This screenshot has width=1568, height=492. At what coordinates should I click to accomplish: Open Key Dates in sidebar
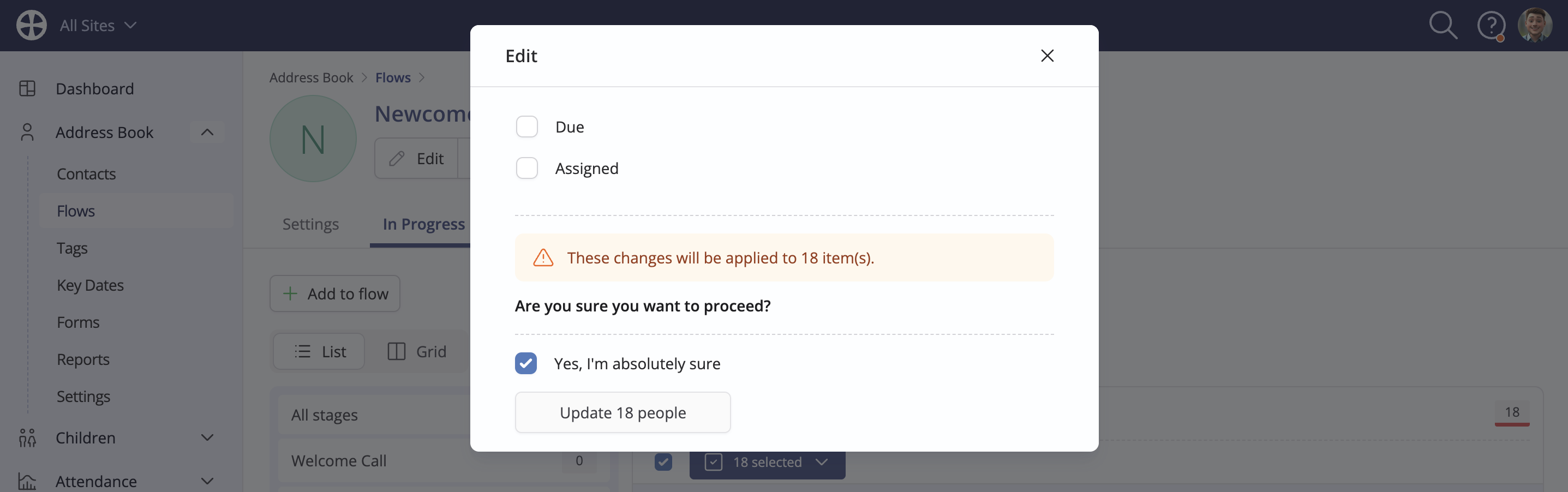coord(90,285)
